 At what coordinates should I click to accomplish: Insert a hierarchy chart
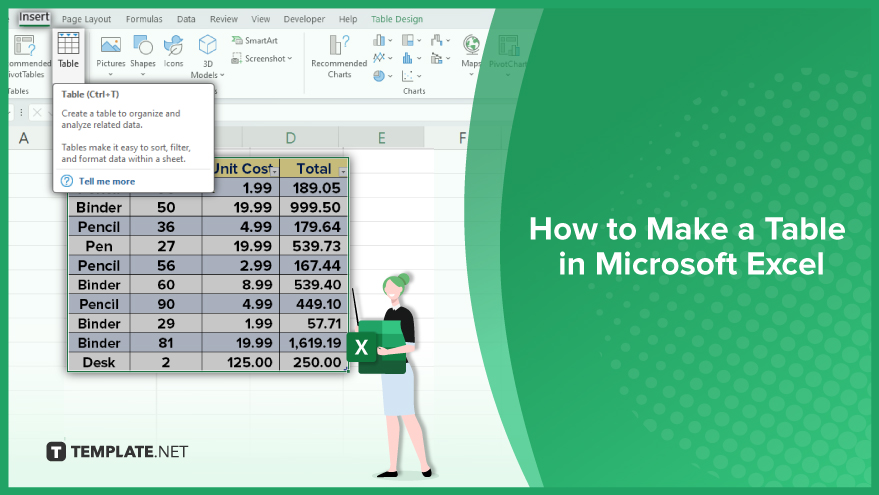[408, 40]
